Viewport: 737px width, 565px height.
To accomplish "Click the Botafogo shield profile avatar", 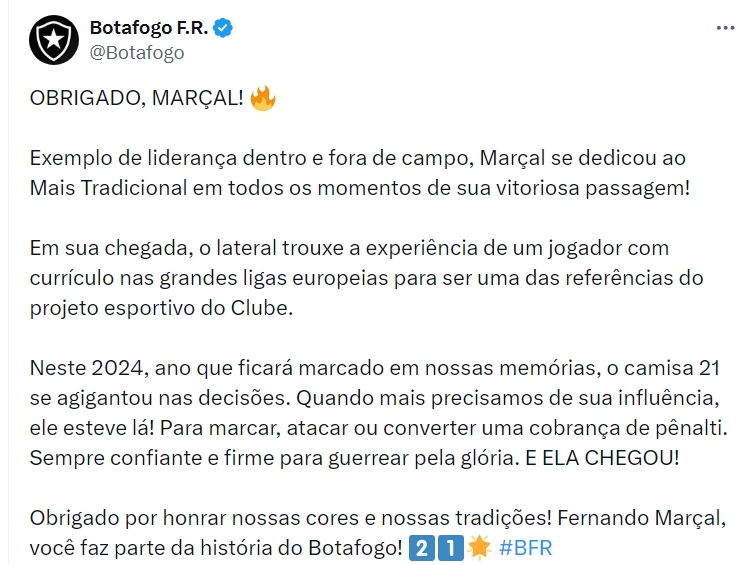I will tap(54, 40).
